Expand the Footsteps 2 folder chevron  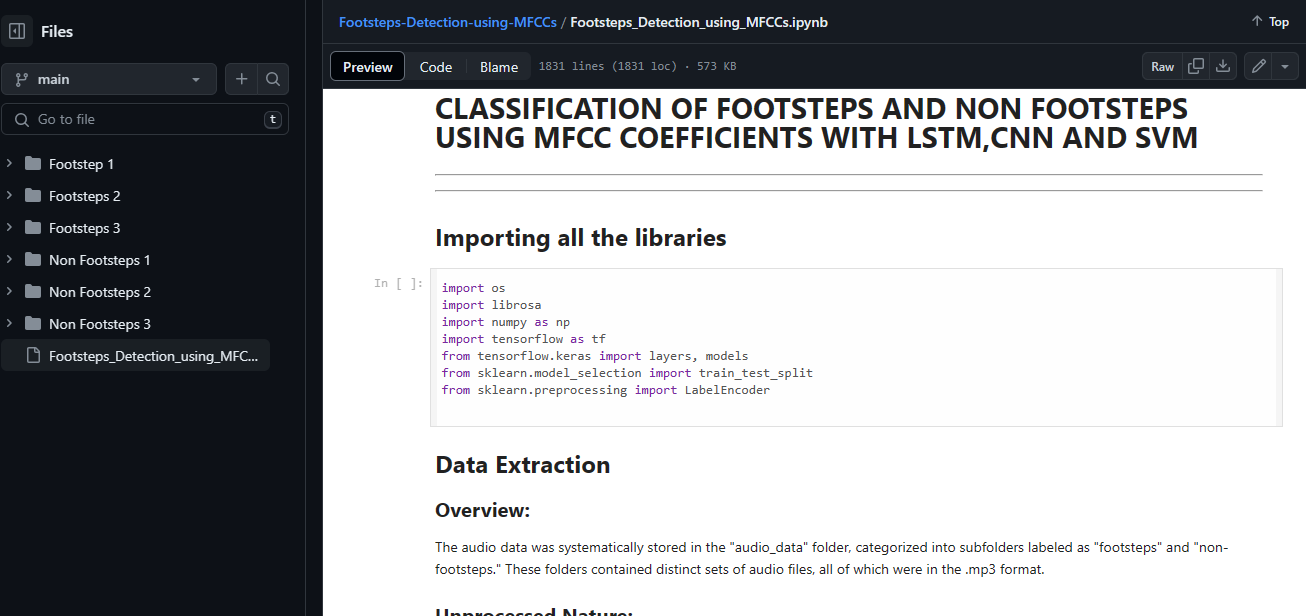click(9, 195)
